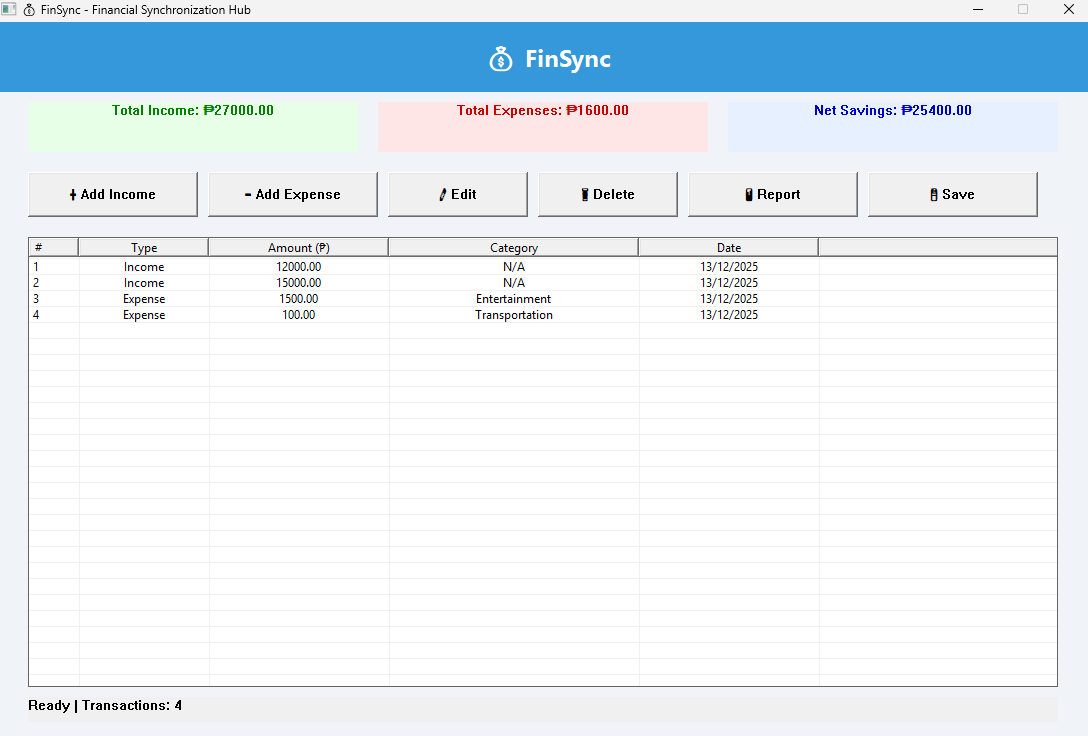Close the FinSync window
The width and height of the screenshot is (1088, 736).
[1069, 10]
